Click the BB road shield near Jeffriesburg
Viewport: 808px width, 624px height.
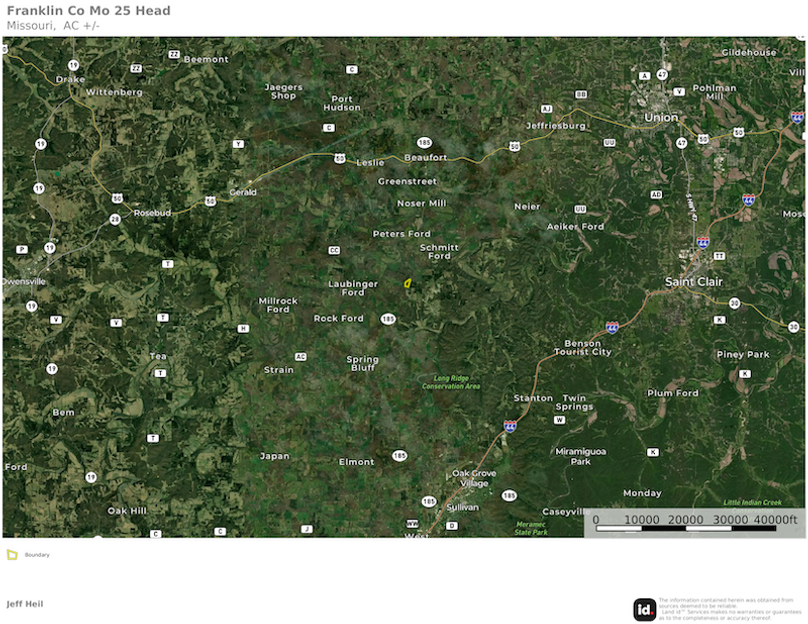point(581,94)
